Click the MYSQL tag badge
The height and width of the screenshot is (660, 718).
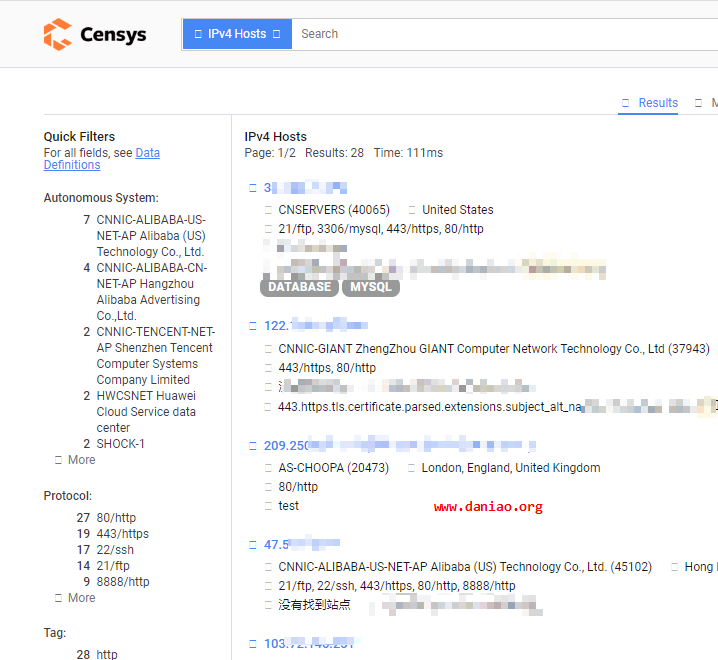pyautogui.click(x=371, y=287)
